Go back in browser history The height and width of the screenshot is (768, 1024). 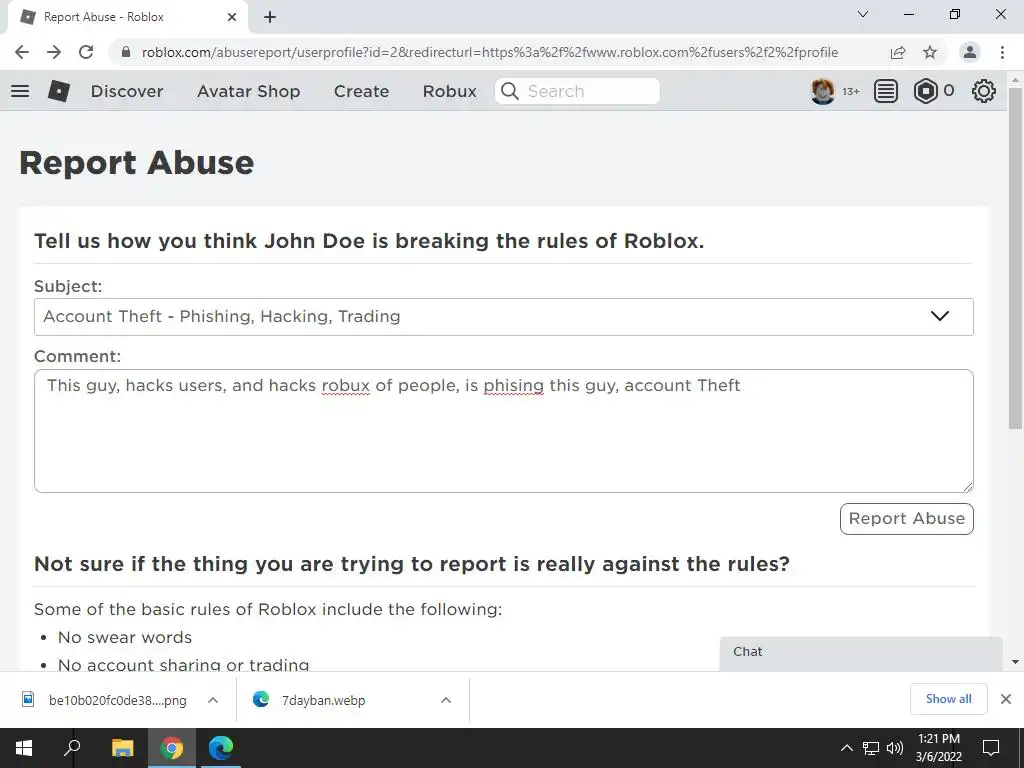(x=22, y=52)
